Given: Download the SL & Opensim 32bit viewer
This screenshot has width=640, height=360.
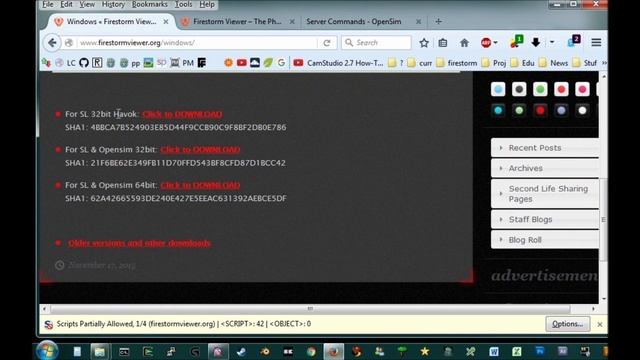Looking at the screenshot, I should click(200, 150).
